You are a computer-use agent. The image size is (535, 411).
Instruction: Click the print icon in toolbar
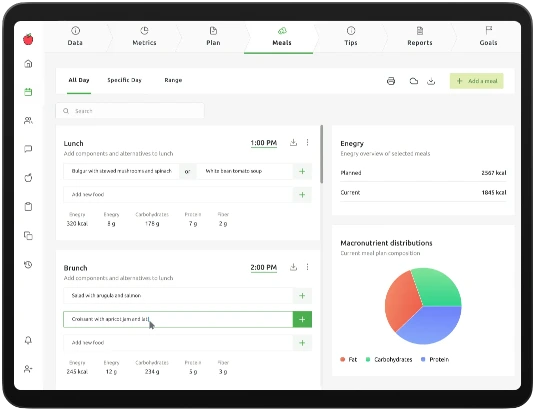(x=391, y=81)
